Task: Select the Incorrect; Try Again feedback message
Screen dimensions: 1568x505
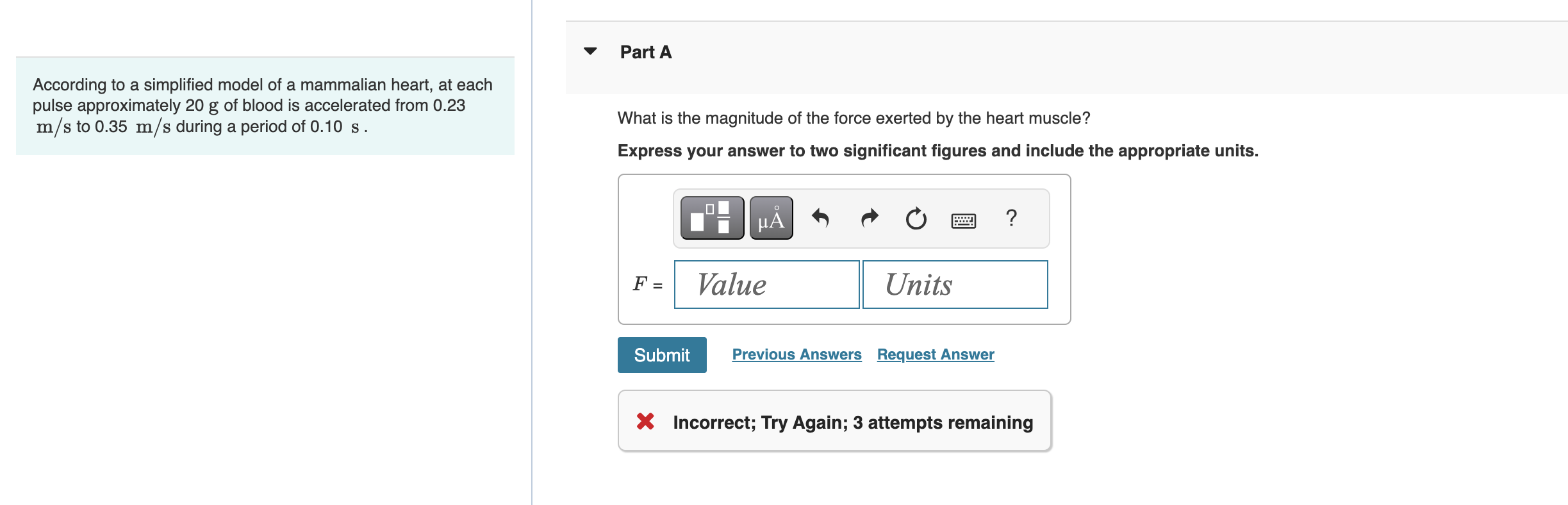Action: tap(852, 422)
